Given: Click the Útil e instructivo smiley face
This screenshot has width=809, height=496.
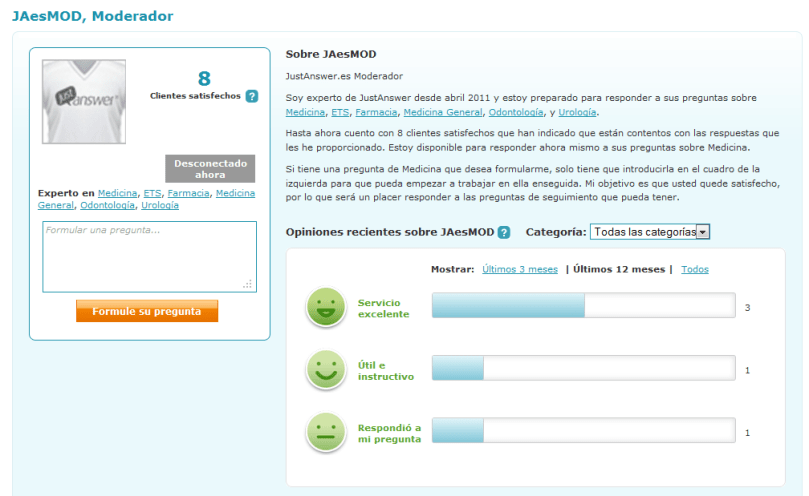Looking at the screenshot, I should (x=326, y=370).
